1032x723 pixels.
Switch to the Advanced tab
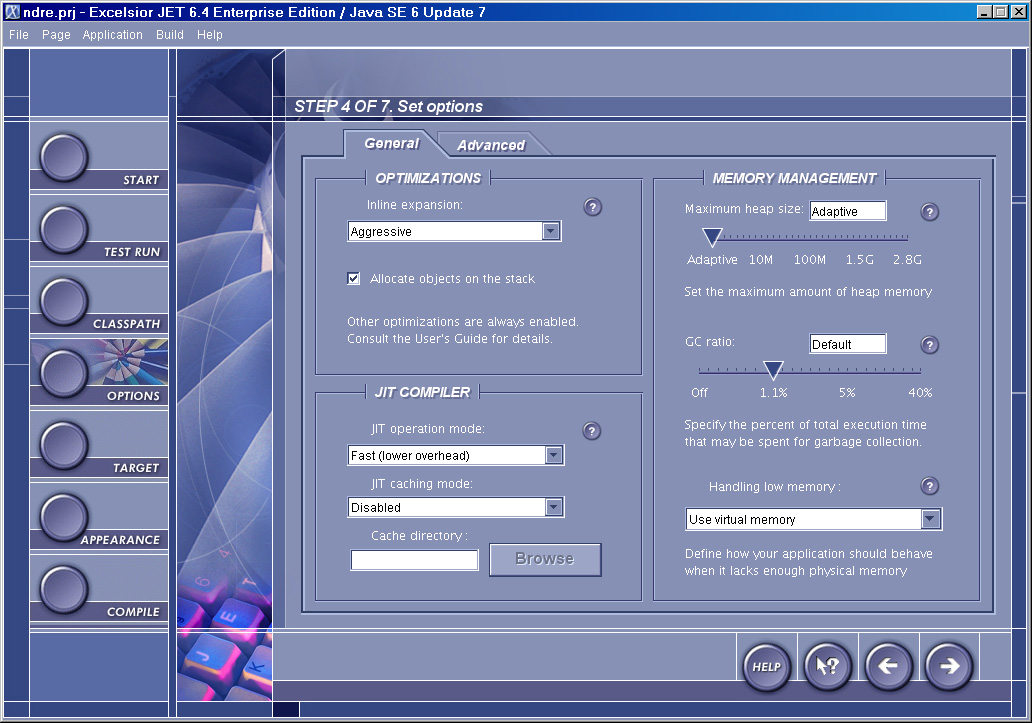click(491, 145)
